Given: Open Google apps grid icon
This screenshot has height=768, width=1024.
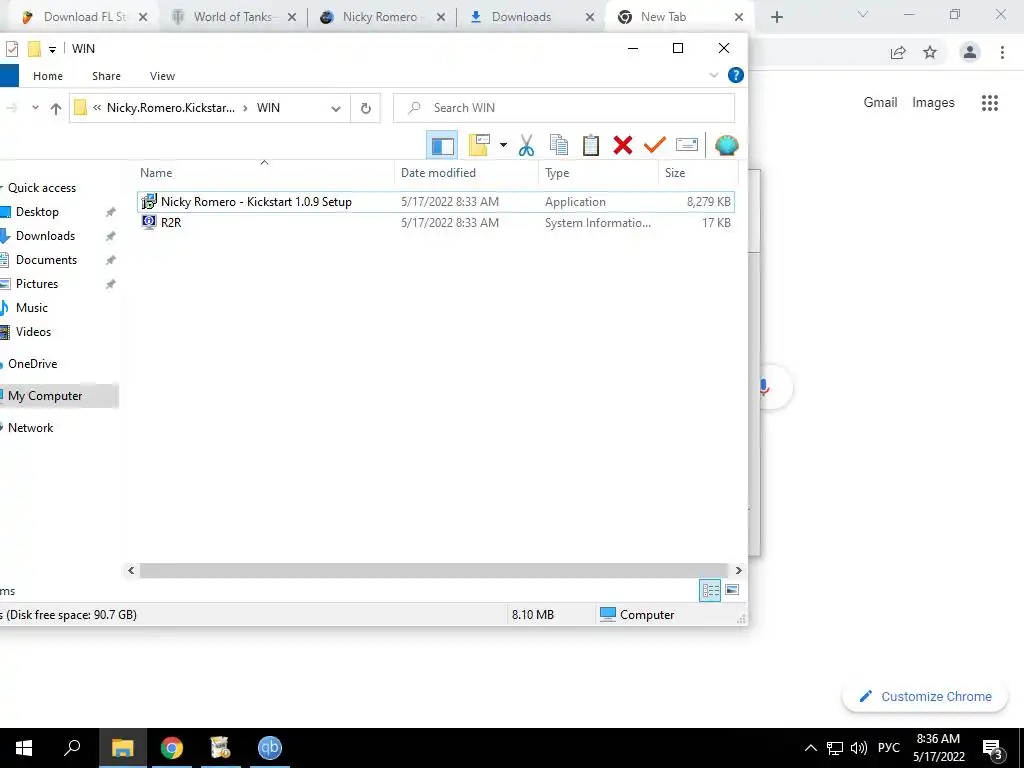Looking at the screenshot, I should 990,103.
